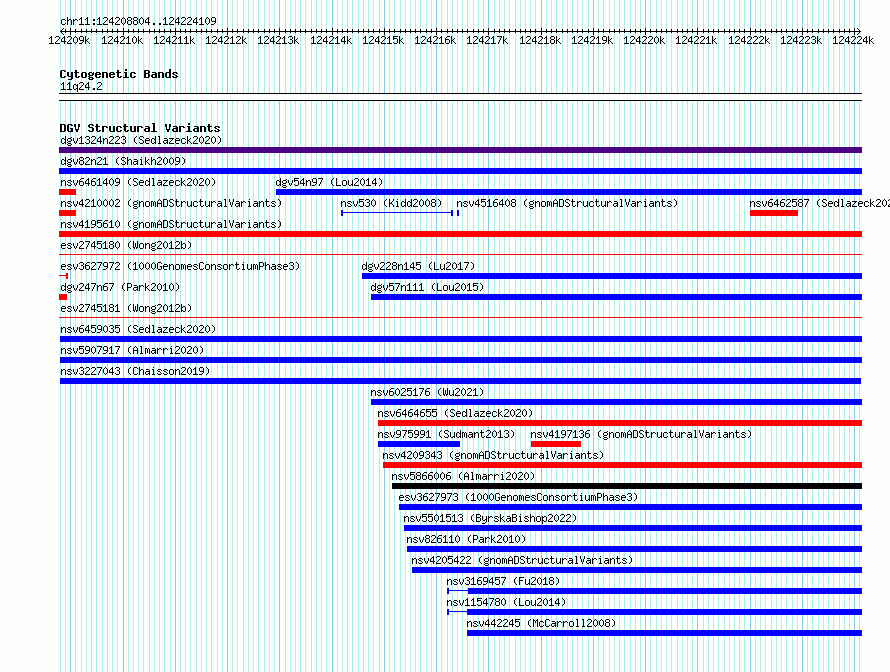Select the nsv442245 (McCarroll2008) label

pyautogui.click(x=541, y=623)
